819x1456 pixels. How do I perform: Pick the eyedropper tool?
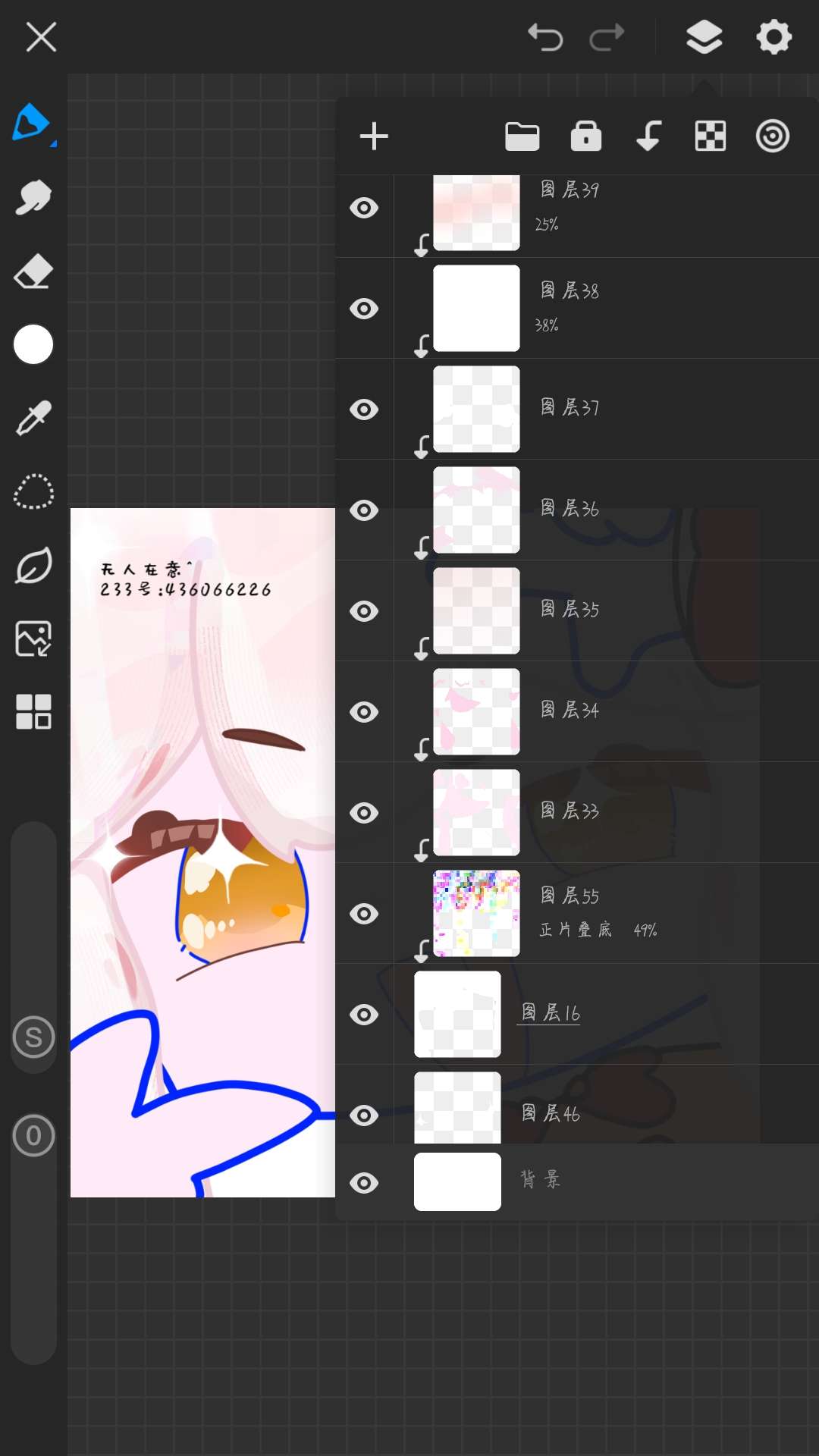[x=33, y=418]
